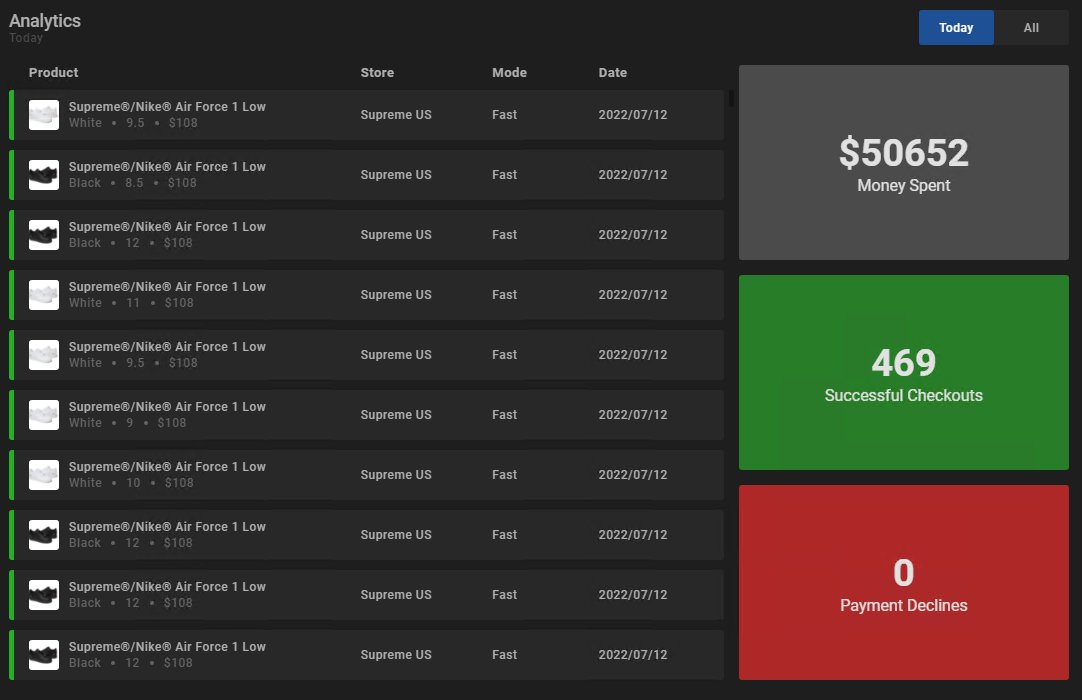The image size is (1082, 700).
Task: Open the $50652 Money Spent card
Action: 903,162
